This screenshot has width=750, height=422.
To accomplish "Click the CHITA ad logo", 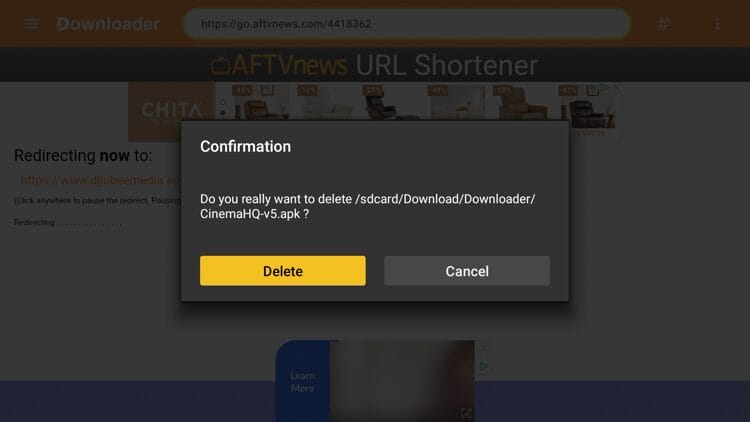I will [171, 112].
